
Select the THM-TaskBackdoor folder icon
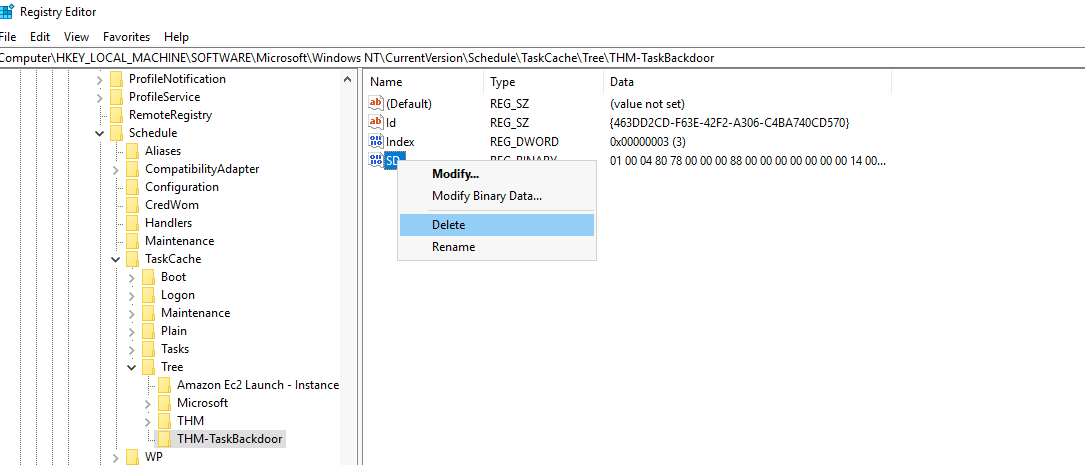(x=164, y=439)
